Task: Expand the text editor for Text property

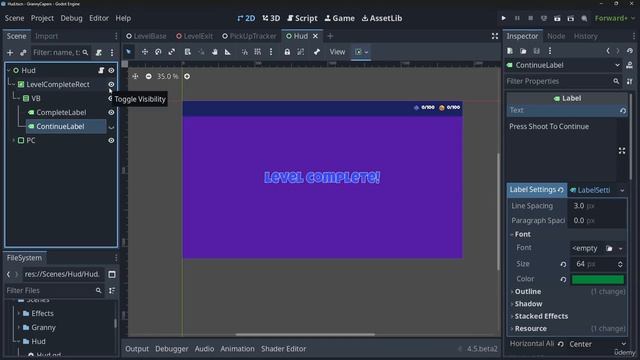Action: pyautogui.click(x=622, y=151)
